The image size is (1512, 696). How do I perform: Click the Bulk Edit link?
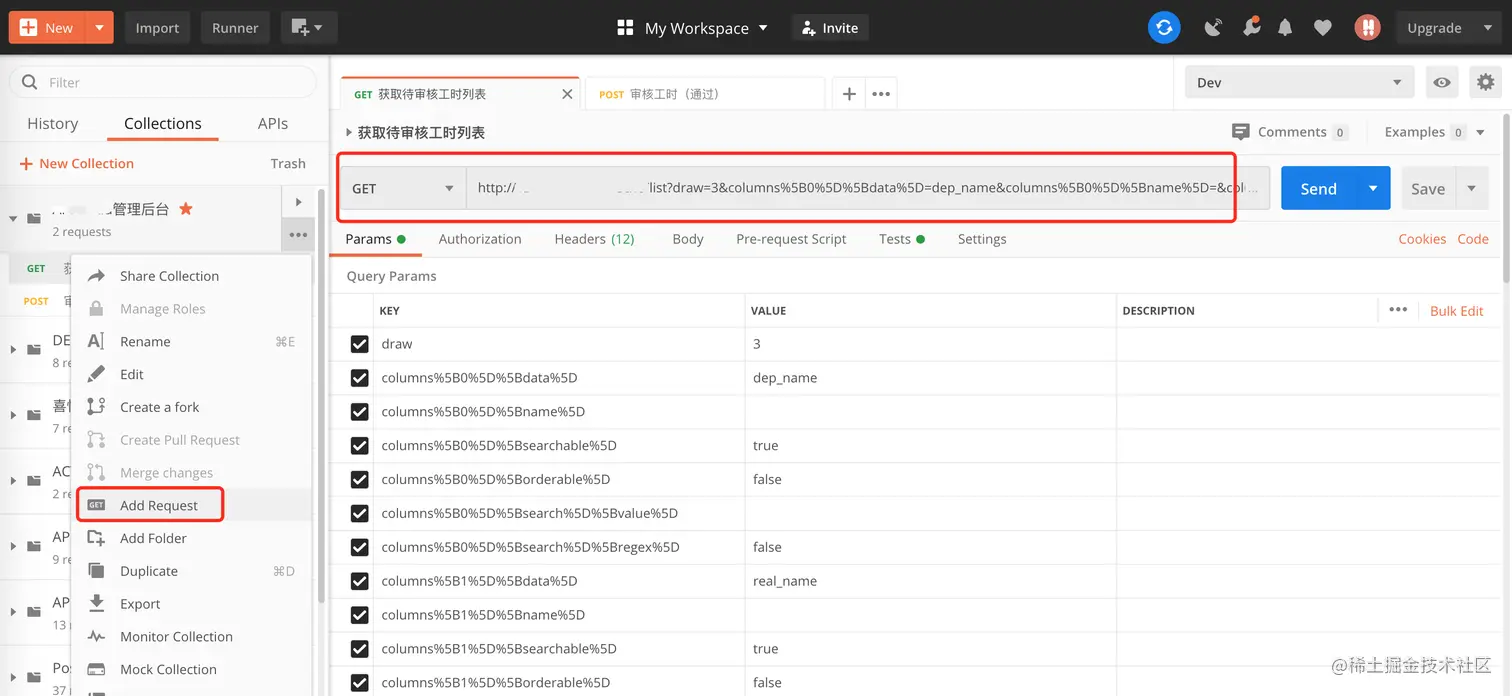pos(1456,311)
